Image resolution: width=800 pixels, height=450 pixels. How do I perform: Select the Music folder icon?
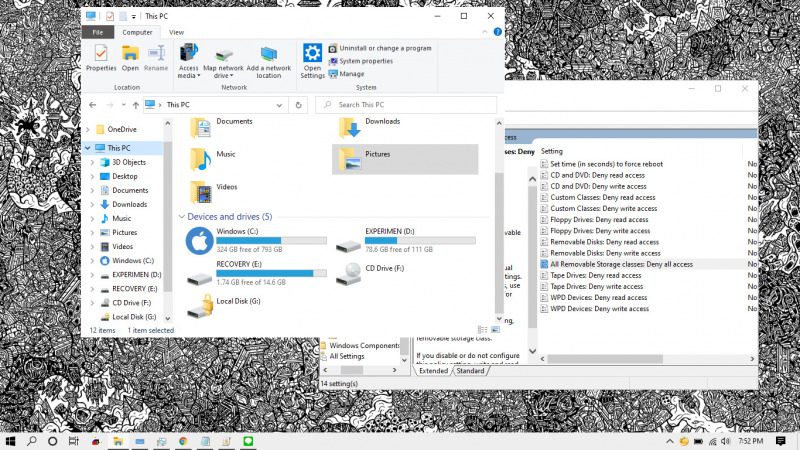coord(201,159)
